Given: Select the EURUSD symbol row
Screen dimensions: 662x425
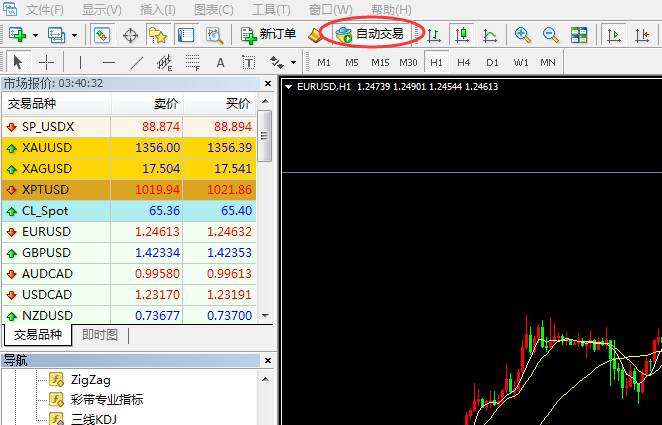Looking at the screenshot, I should point(129,232).
